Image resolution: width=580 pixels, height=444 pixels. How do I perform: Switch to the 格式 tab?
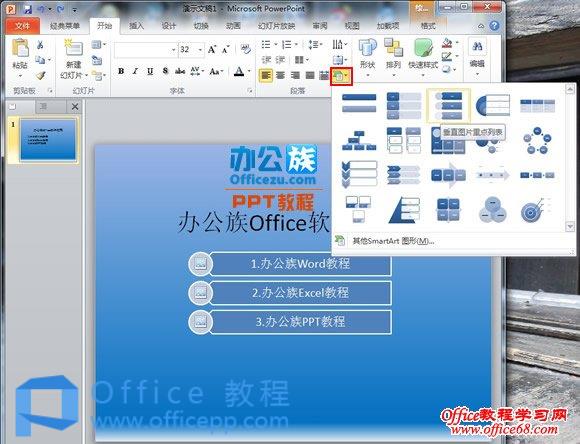point(428,26)
